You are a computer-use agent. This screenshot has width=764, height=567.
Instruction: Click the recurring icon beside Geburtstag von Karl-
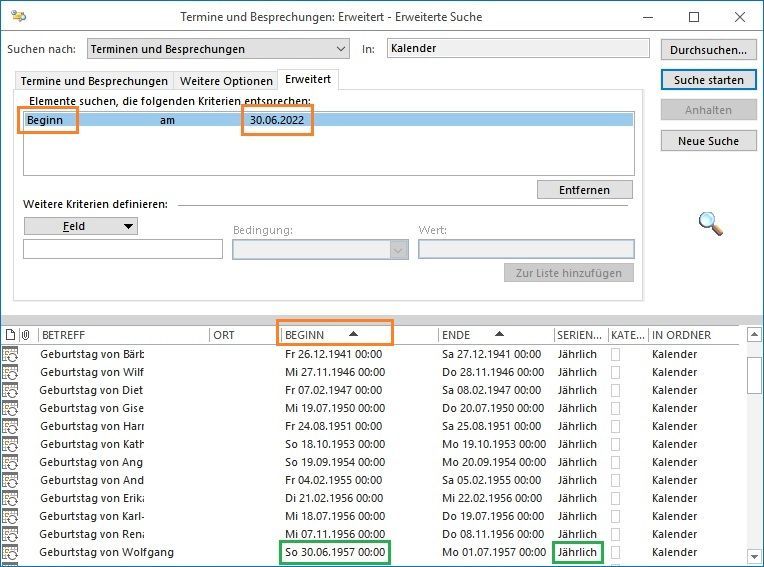point(10,516)
